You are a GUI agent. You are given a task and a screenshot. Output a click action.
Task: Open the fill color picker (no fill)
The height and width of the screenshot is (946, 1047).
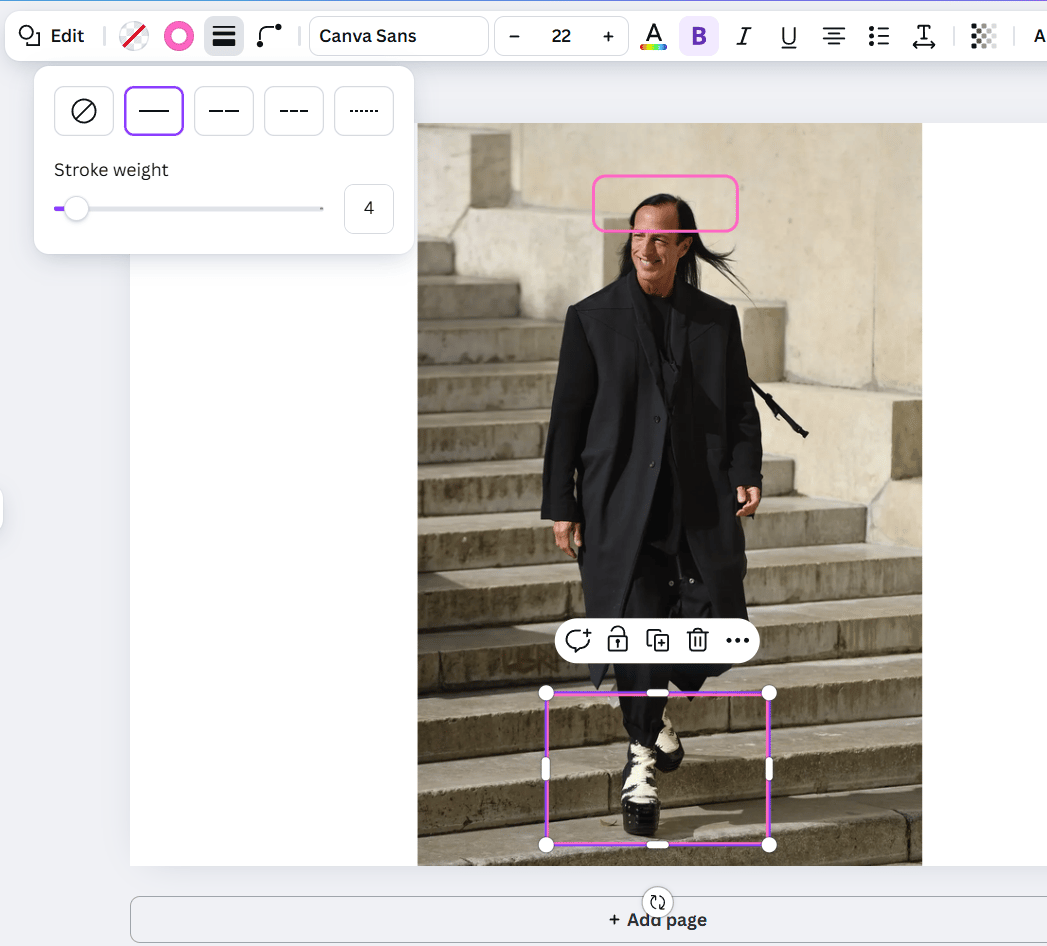tap(134, 36)
